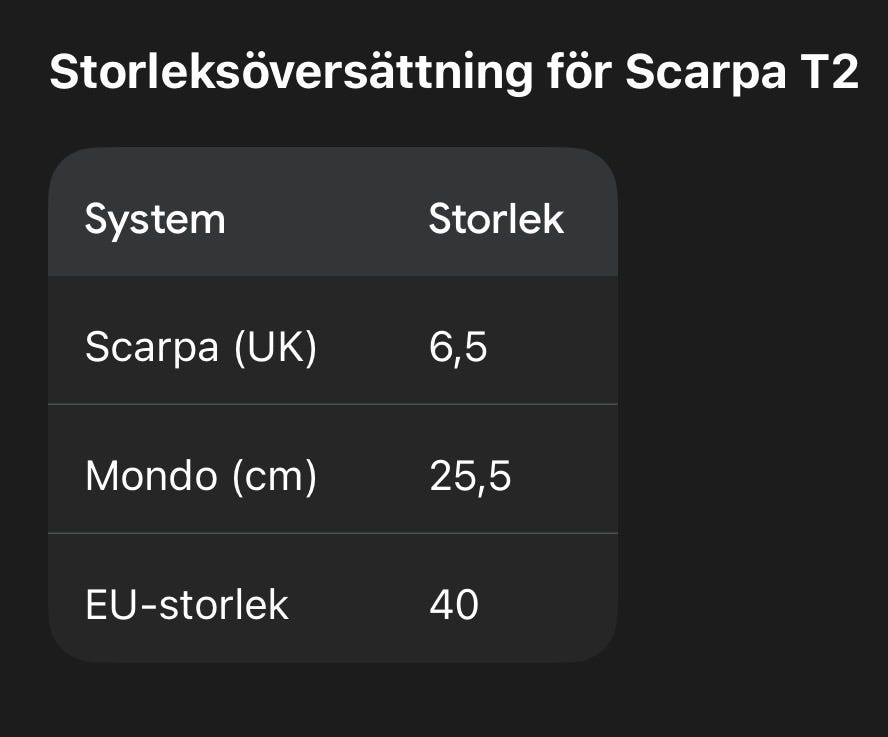Click divider line between Mondo and EU-storlek rows
The height and width of the screenshot is (737, 888).
333,533
